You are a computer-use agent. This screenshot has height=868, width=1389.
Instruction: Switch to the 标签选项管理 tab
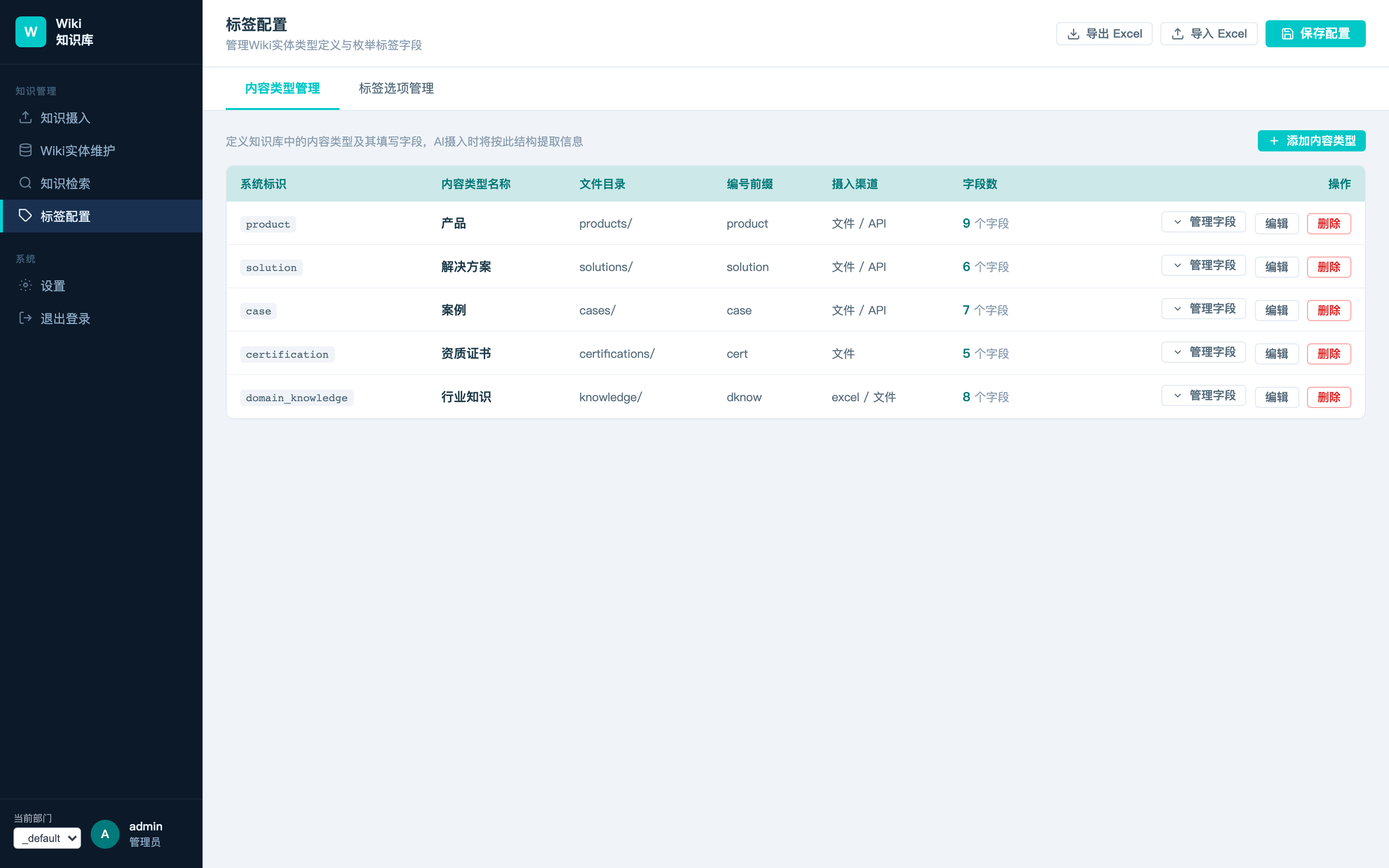pyautogui.click(x=396, y=88)
